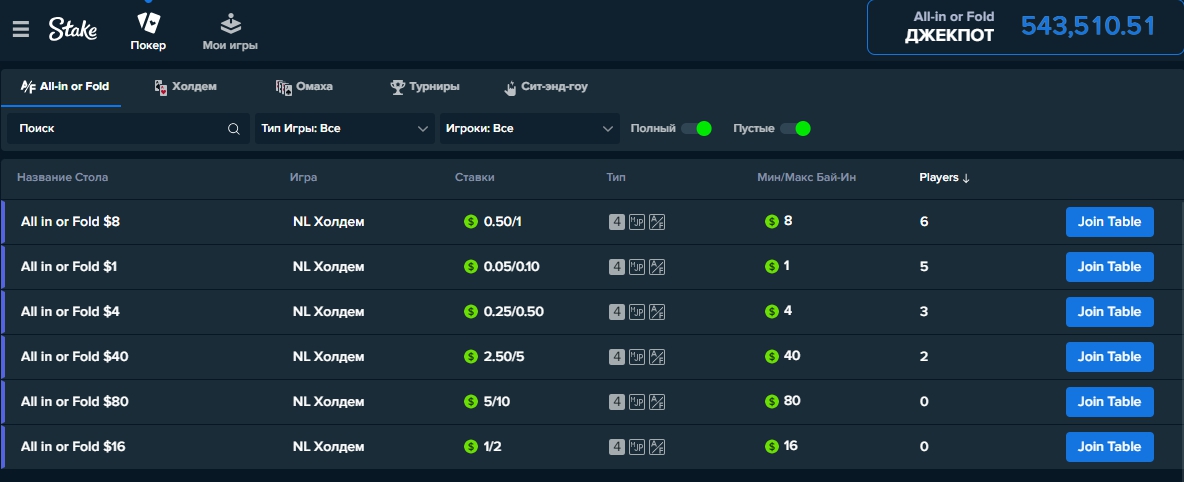Click the green dollar icon for 0.50/1 stakes
The width and height of the screenshot is (1184, 482).
pyautogui.click(x=471, y=222)
